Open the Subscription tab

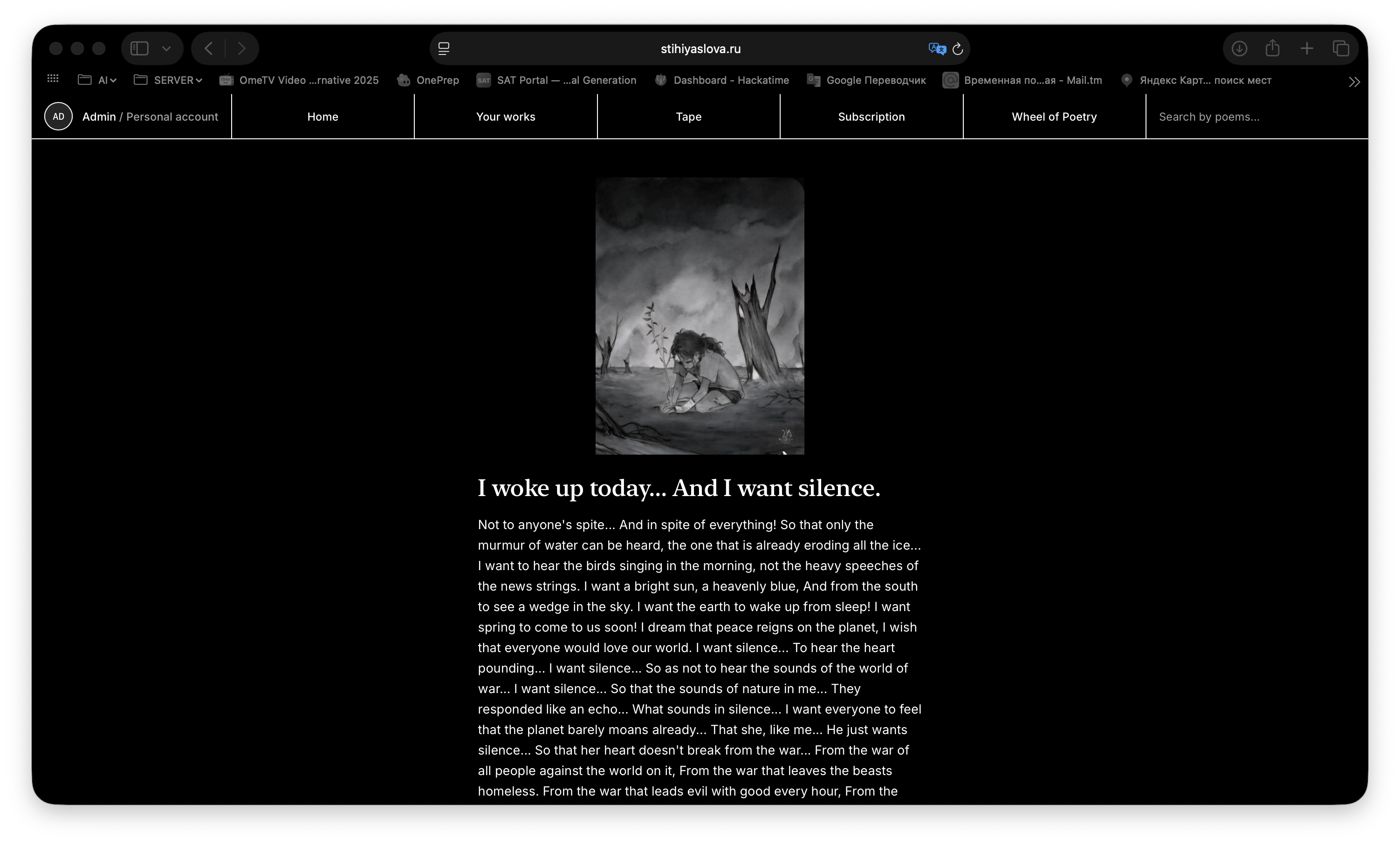click(872, 116)
